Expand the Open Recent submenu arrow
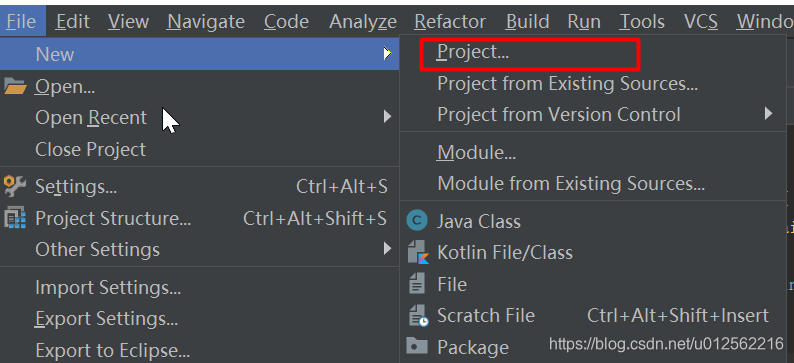The width and height of the screenshot is (794, 363). [387, 117]
